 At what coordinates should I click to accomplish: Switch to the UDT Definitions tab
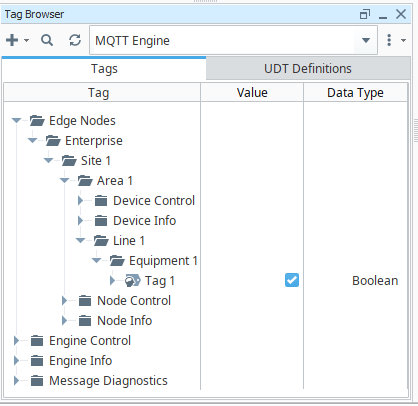[308, 69]
